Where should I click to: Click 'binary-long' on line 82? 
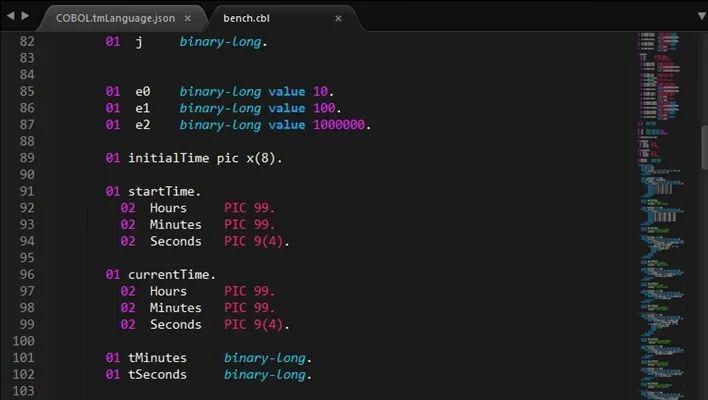coord(220,42)
